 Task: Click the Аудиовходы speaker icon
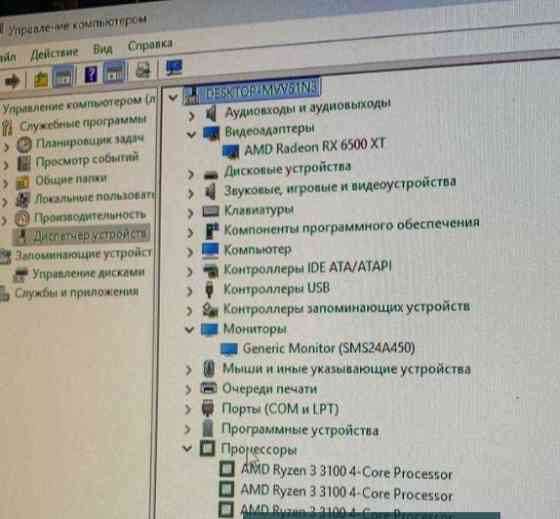[211, 114]
